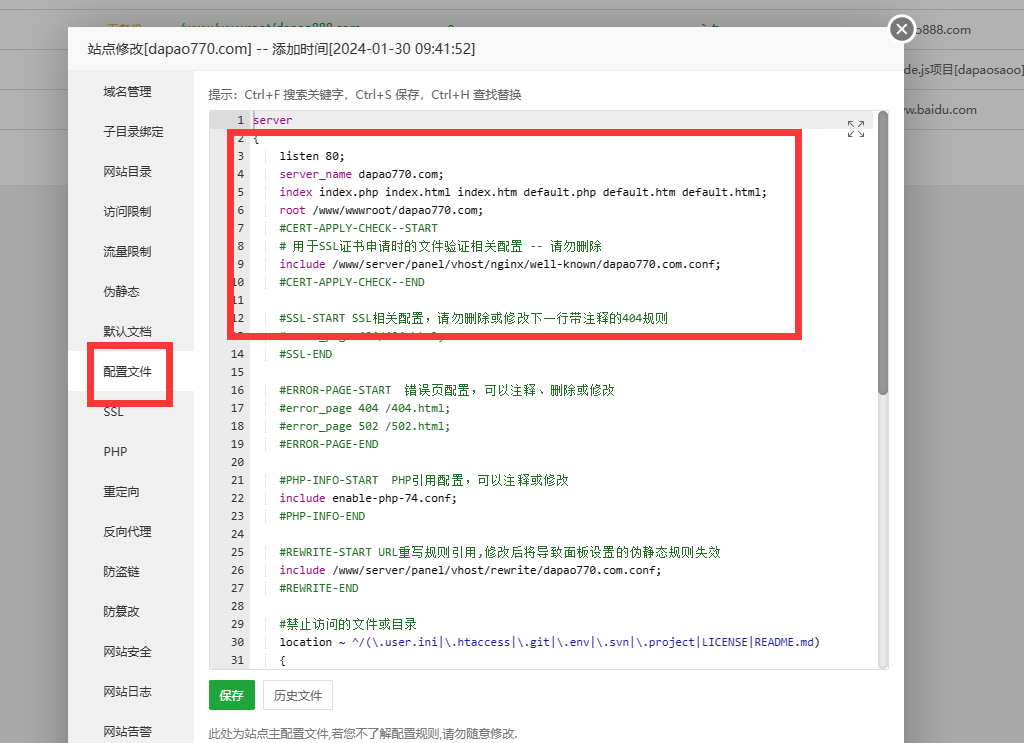The height and width of the screenshot is (743, 1024).
Task: Click the rewrite include dapao770.com.conf line
Action: click(x=470, y=570)
